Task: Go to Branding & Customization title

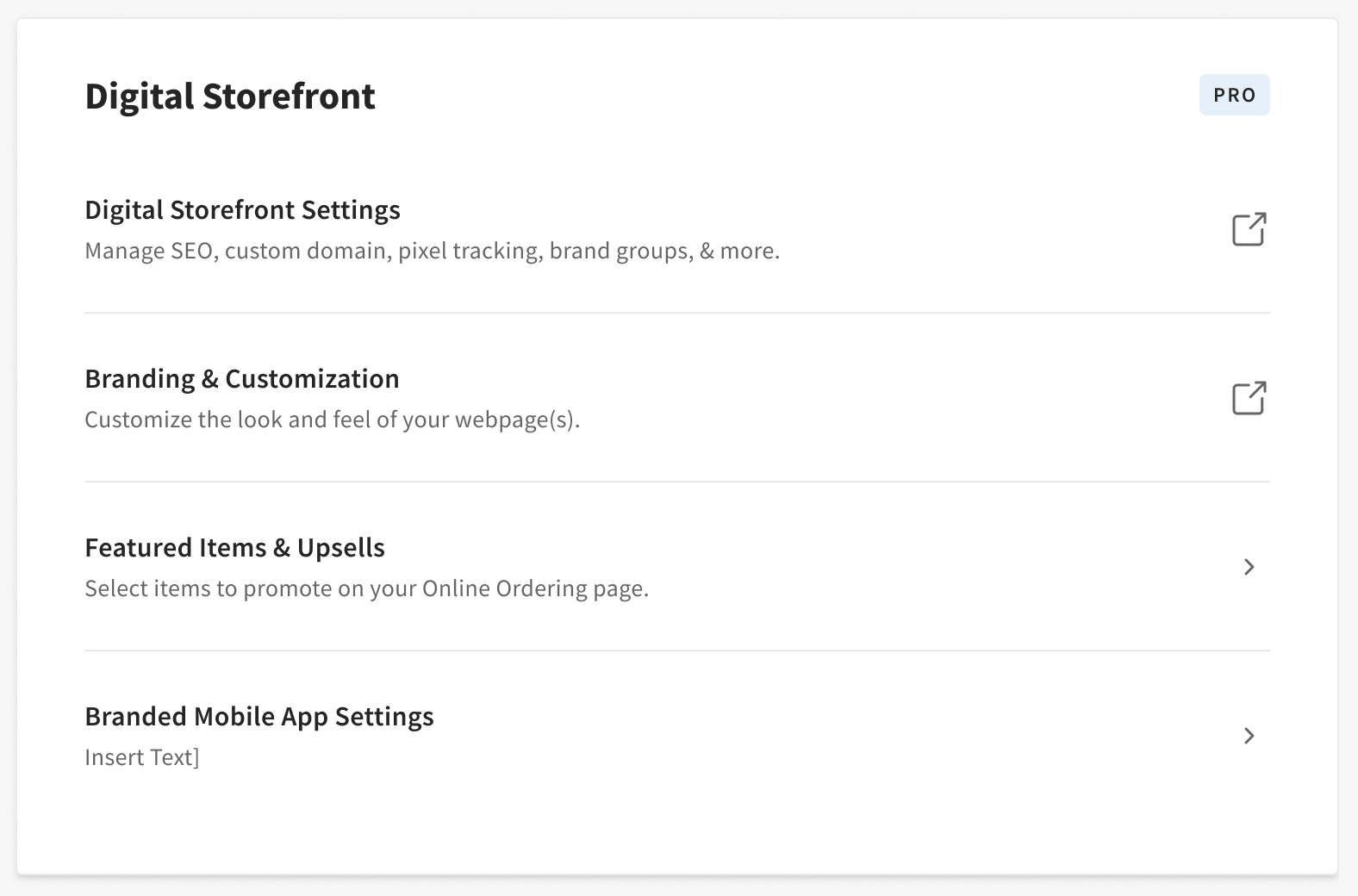Action: (242, 379)
